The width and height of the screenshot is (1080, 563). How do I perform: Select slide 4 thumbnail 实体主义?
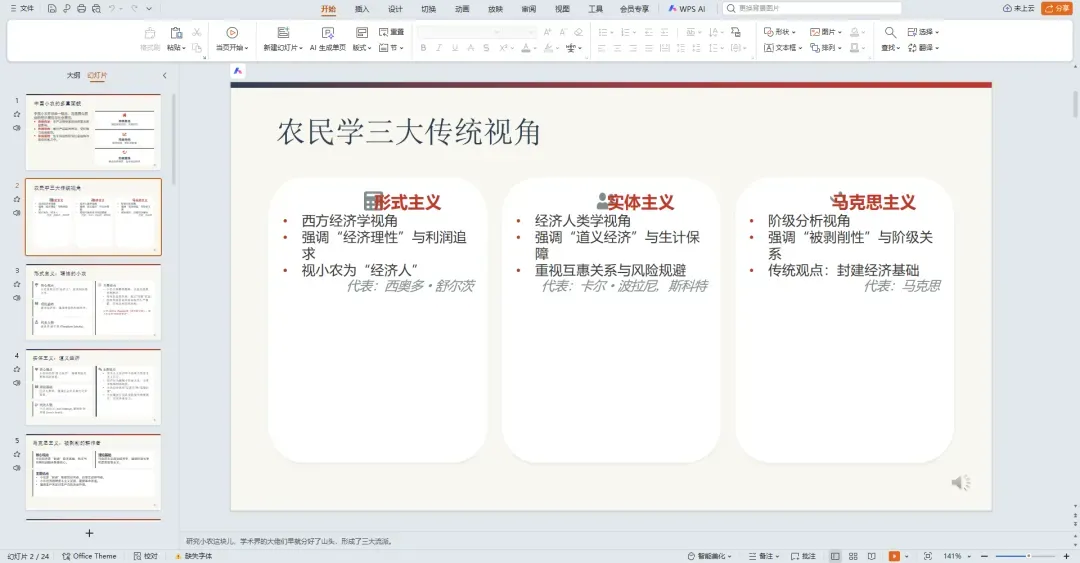[x=94, y=387]
